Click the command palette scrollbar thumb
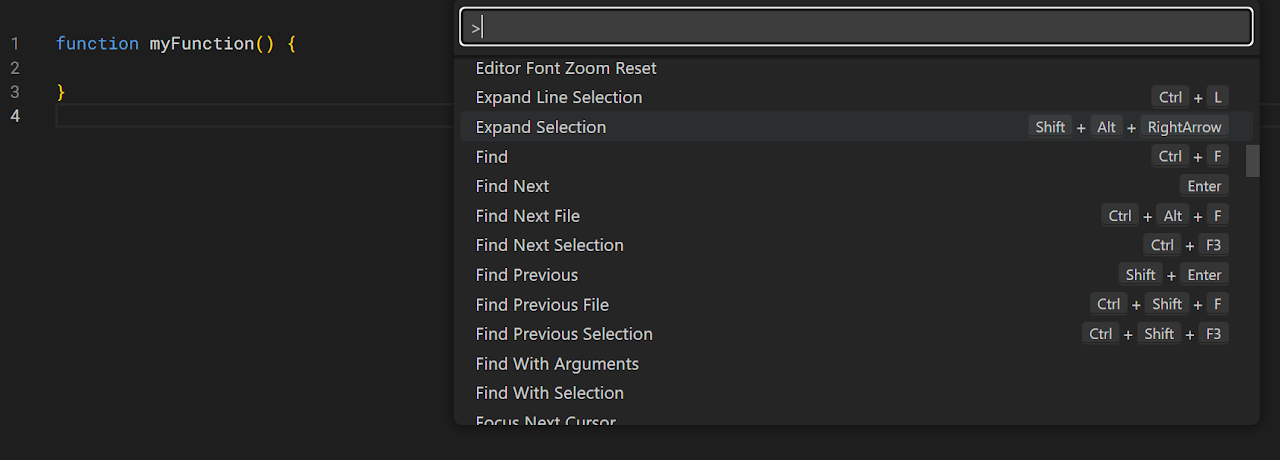Screen dimensions: 1280x460 (x=1252, y=160)
